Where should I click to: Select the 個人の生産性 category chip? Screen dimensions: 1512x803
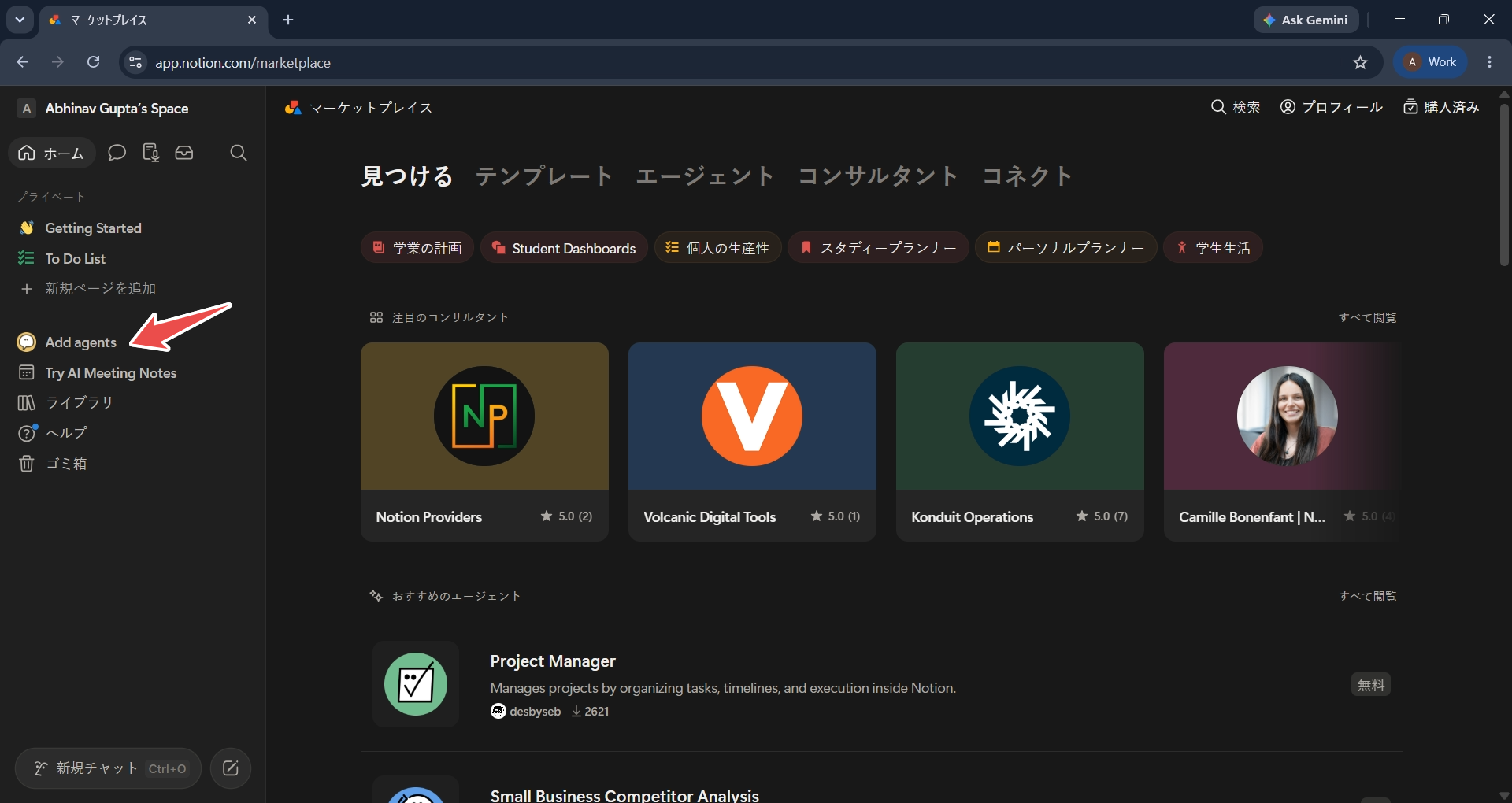tap(717, 248)
